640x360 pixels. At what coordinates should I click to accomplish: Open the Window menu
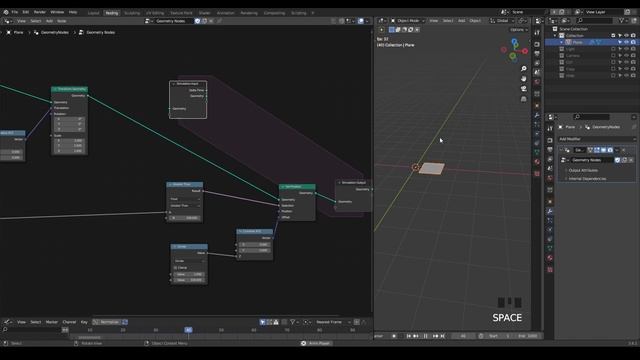57,12
